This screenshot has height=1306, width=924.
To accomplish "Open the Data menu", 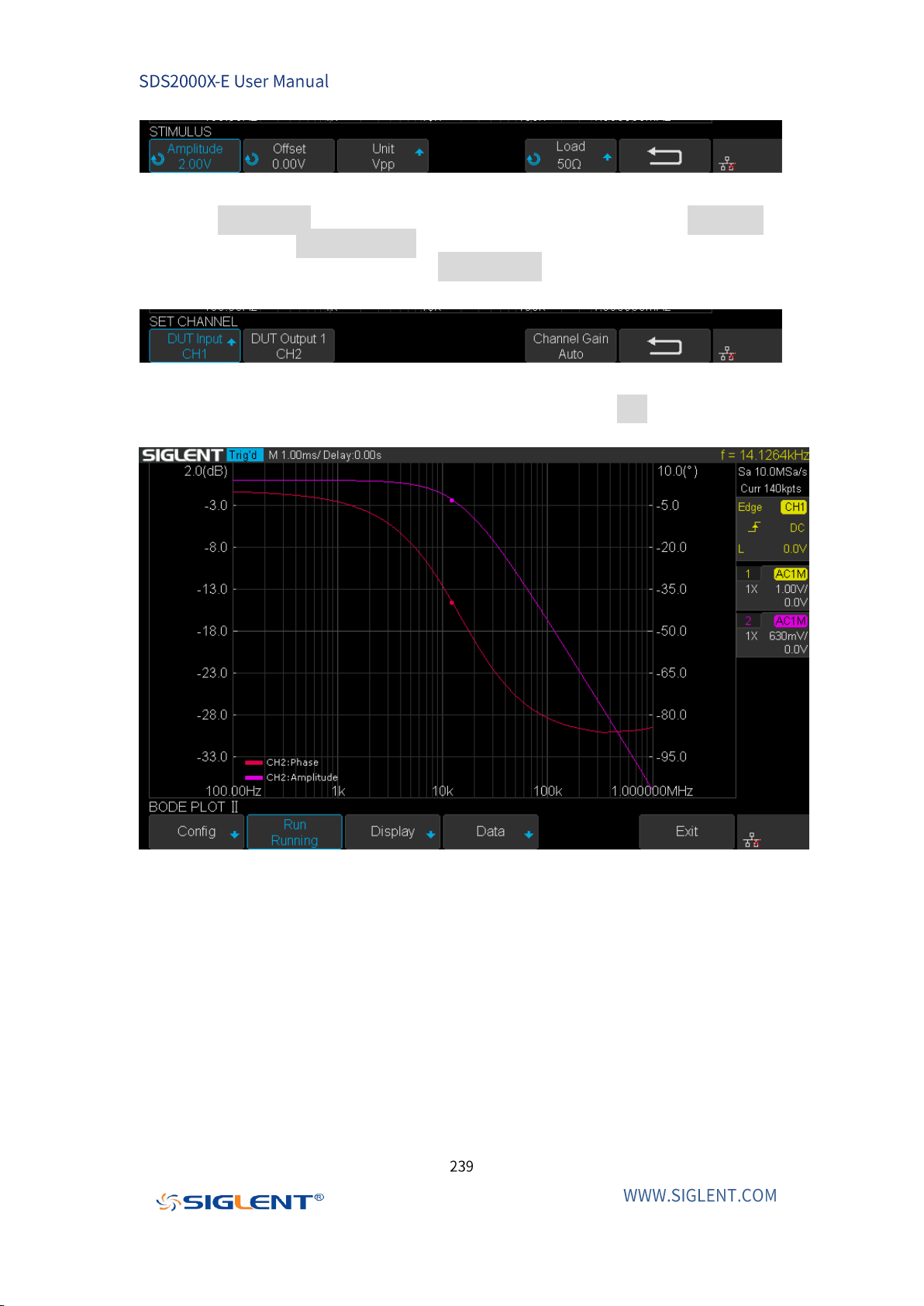I will [491, 832].
